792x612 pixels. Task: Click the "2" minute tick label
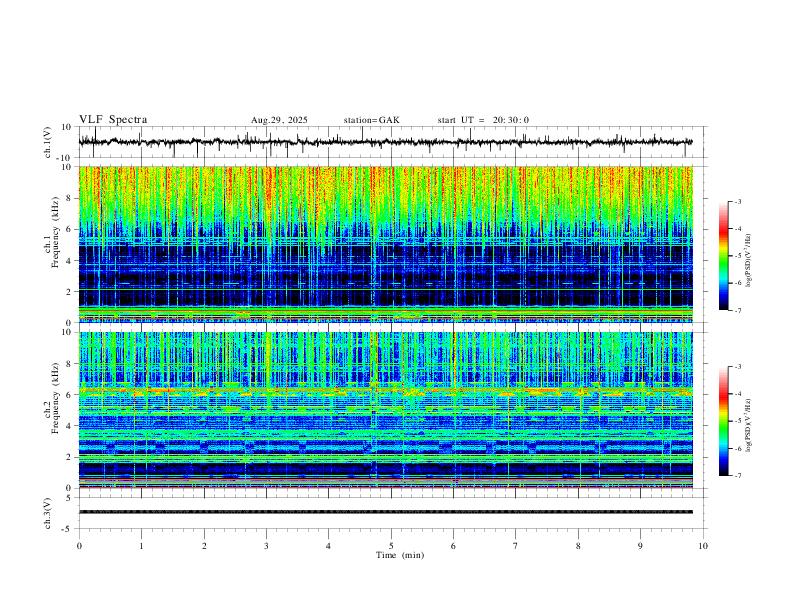coord(204,546)
